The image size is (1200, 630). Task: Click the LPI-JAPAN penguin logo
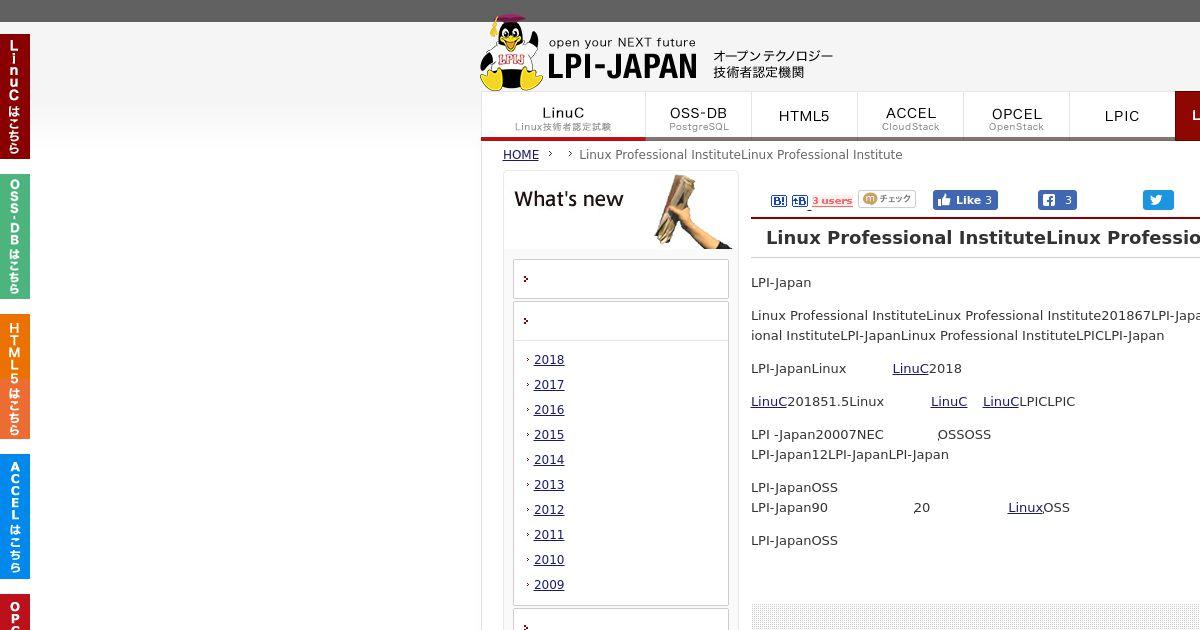click(588, 53)
